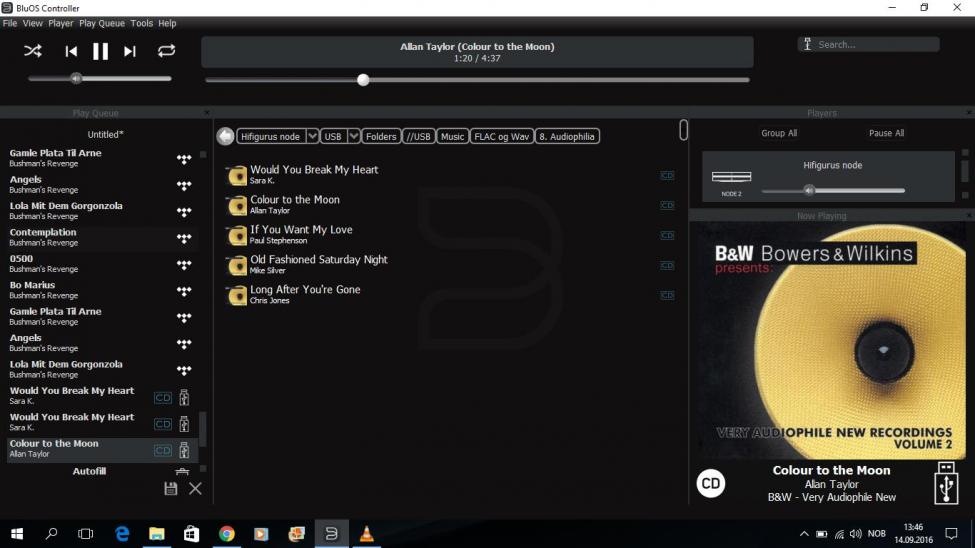Image resolution: width=975 pixels, height=548 pixels.
Task: Click album icon for Long After You're Gone
Action: pyautogui.click(x=236, y=295)
